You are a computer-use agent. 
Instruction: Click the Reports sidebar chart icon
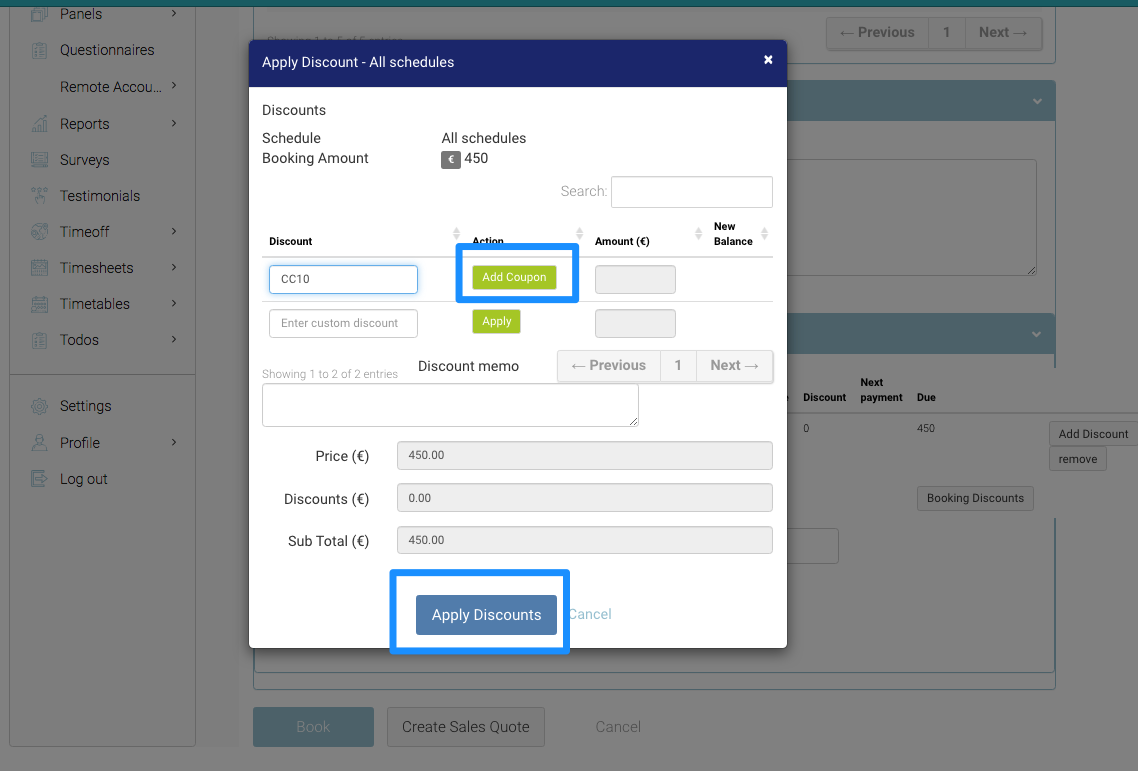39,124
